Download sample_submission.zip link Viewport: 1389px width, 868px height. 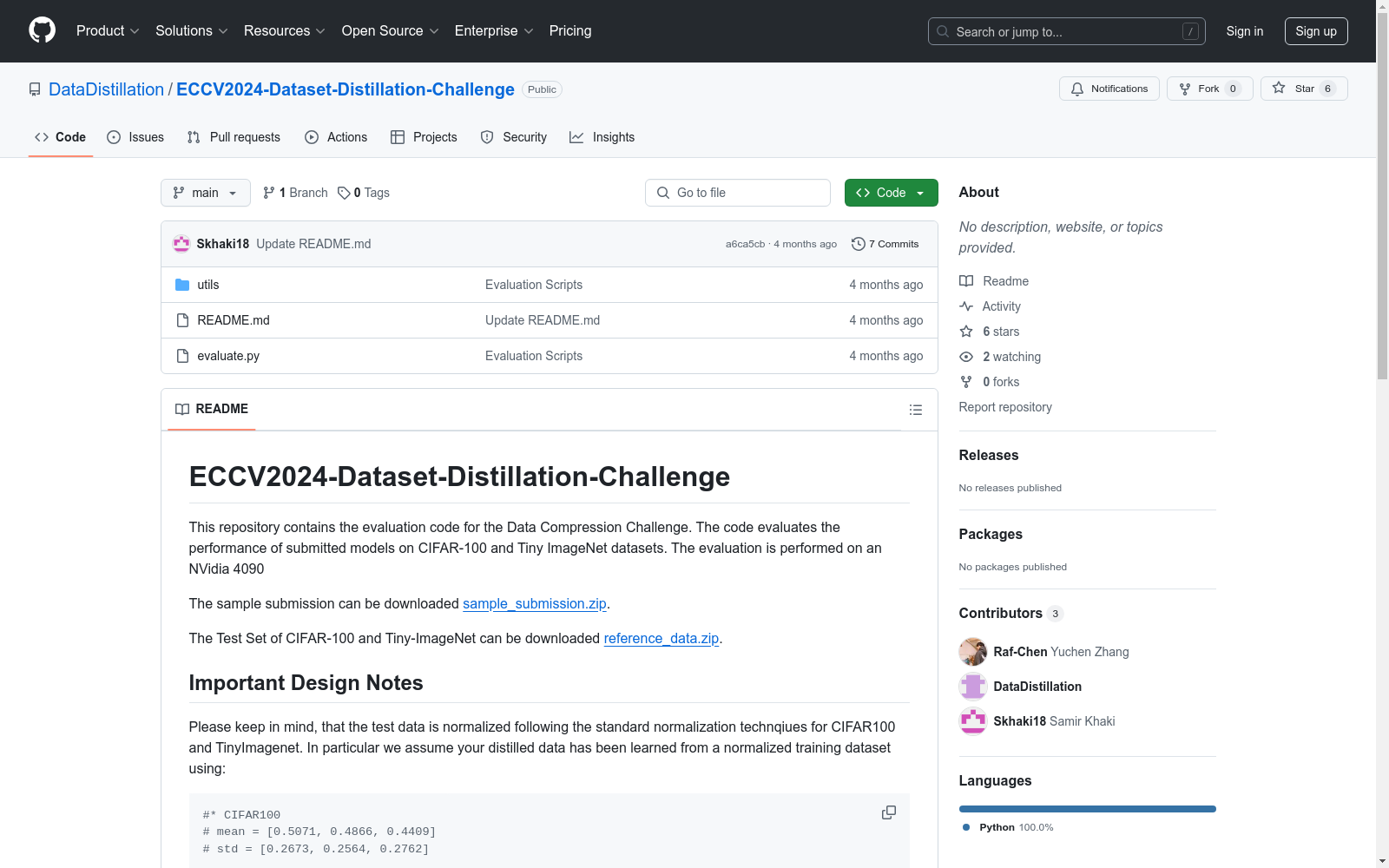tap(535, 603)
